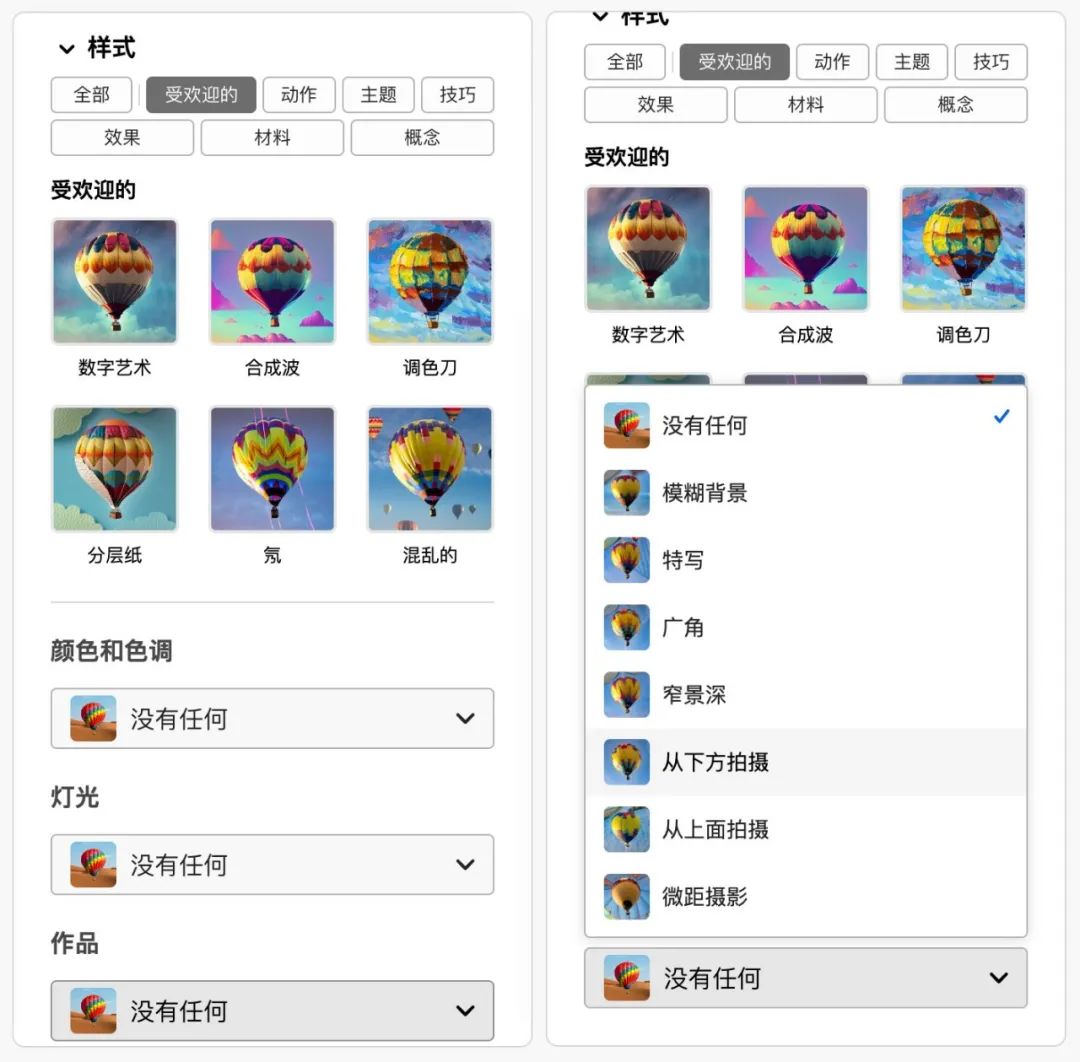Switch to the 全部 tab in left panel
Viewport: 1080px width, 1062px height.
91,94
